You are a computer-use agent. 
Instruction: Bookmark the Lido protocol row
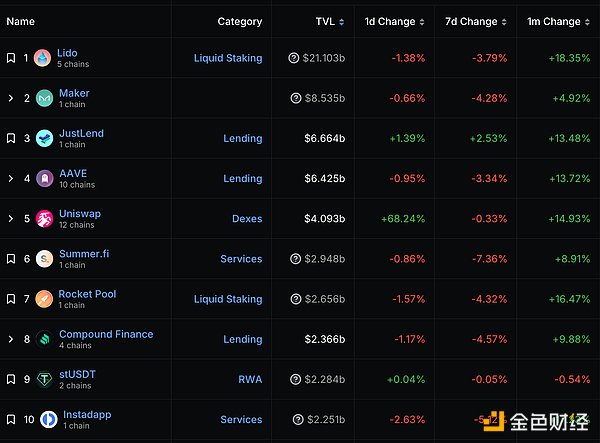[x=10, y=58]
